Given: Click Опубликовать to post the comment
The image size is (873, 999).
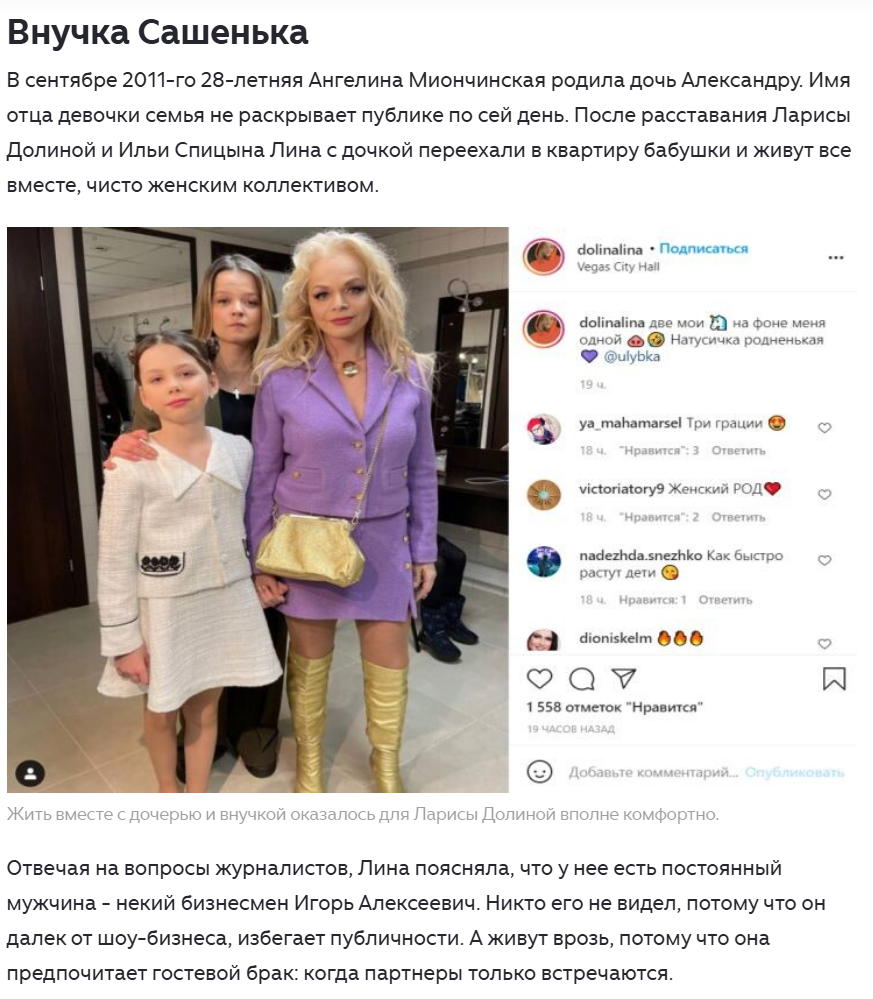Looking at the screenshot, I should pyautogui.click(x=794, y=772).
